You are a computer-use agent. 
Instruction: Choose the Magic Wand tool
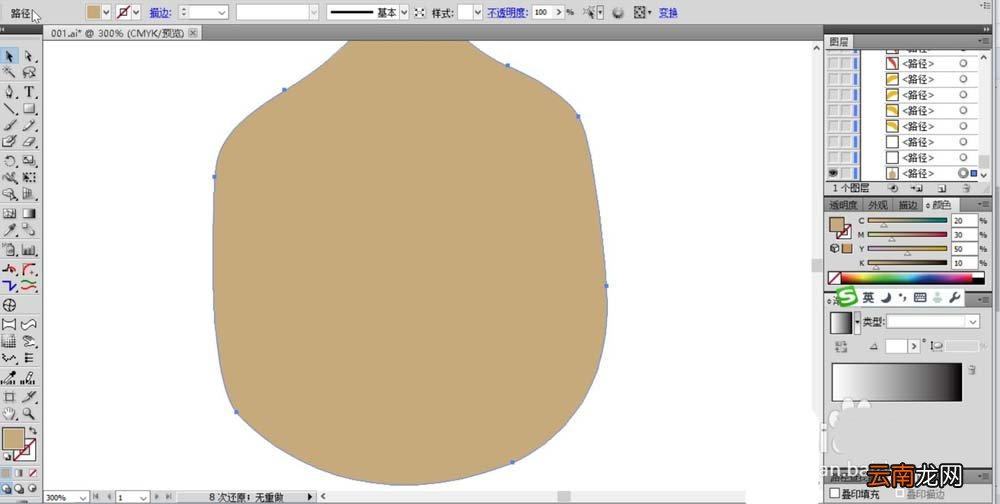(10, 73)
